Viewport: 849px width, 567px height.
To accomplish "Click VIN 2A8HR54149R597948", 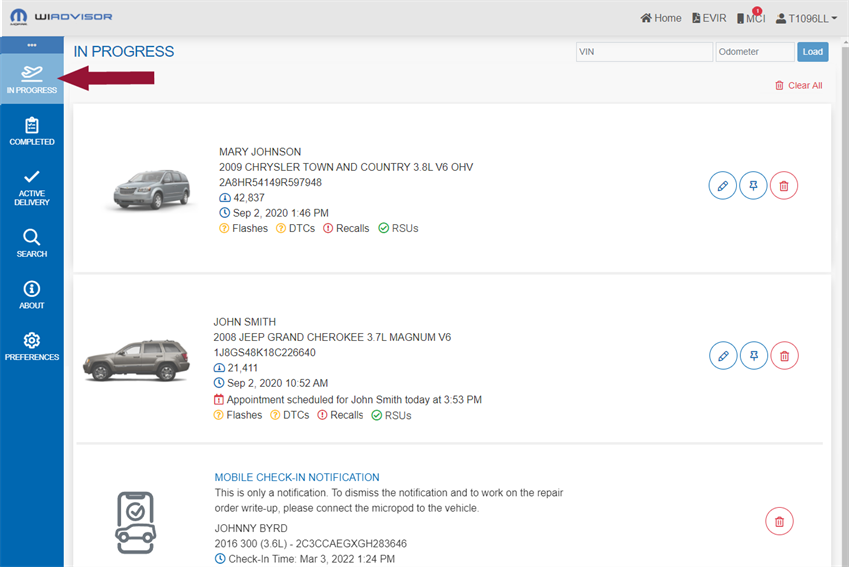I will pos(270,183).
